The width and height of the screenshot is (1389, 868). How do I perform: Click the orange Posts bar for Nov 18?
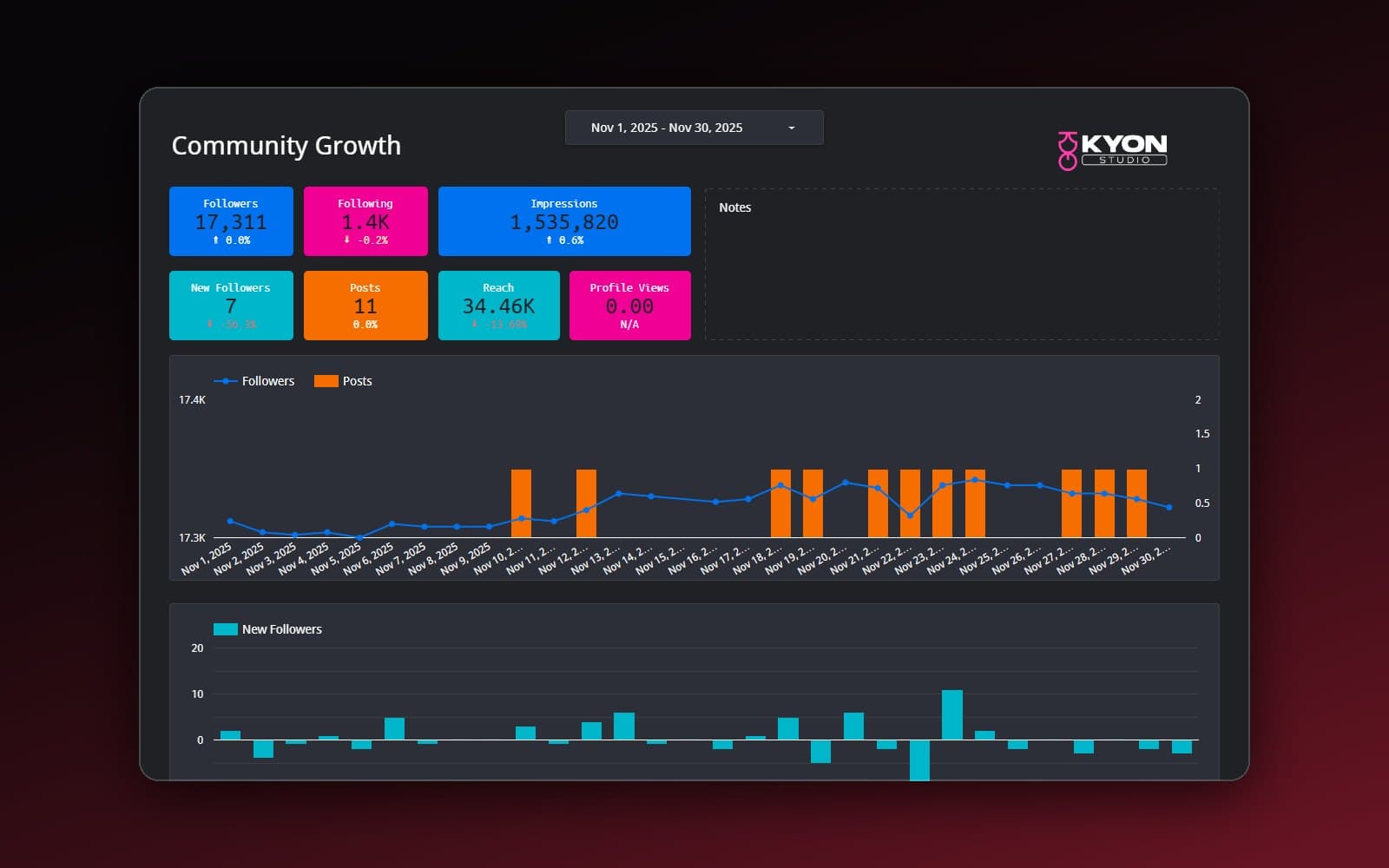click(780, 503)
